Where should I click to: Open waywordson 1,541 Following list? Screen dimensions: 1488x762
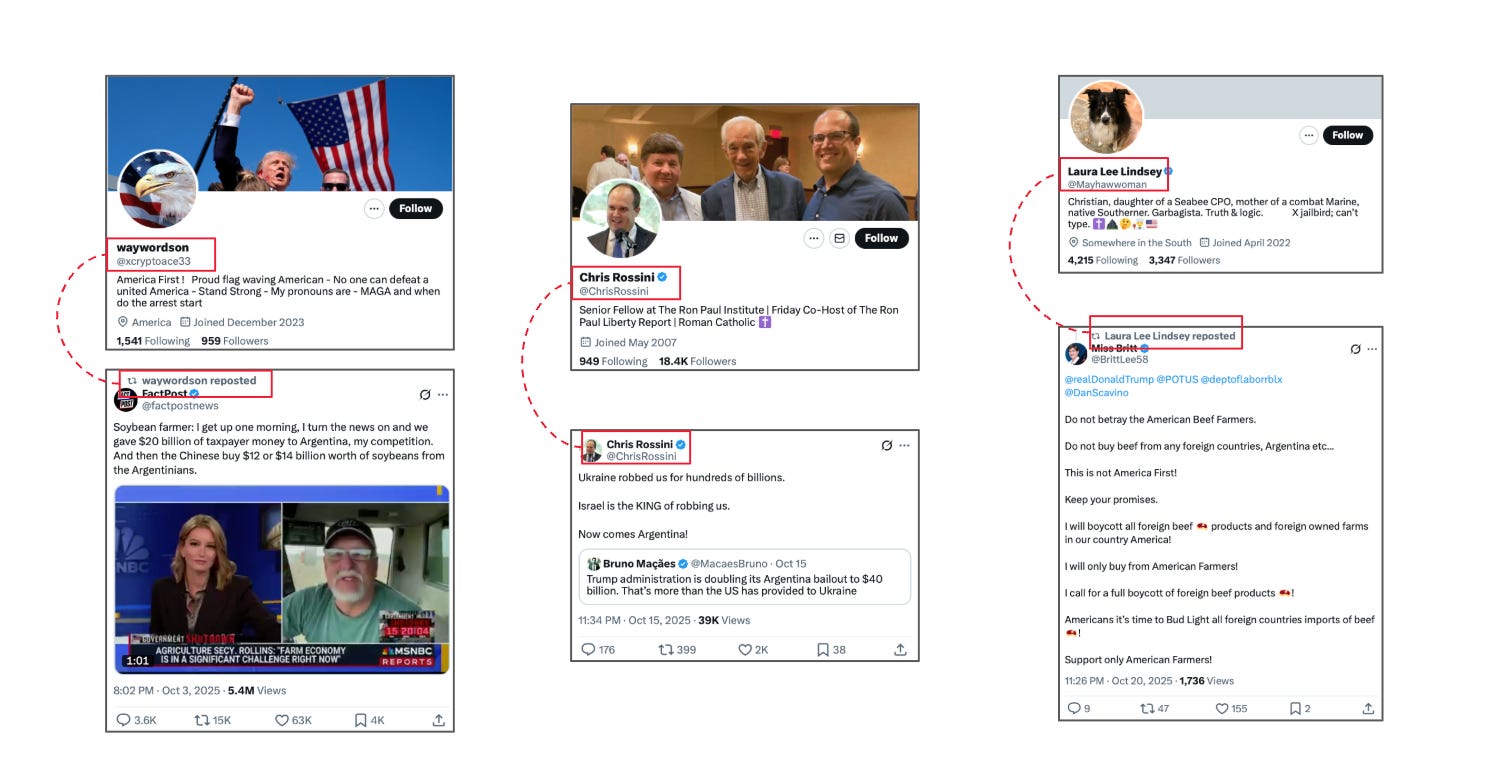tap(153, 341)
